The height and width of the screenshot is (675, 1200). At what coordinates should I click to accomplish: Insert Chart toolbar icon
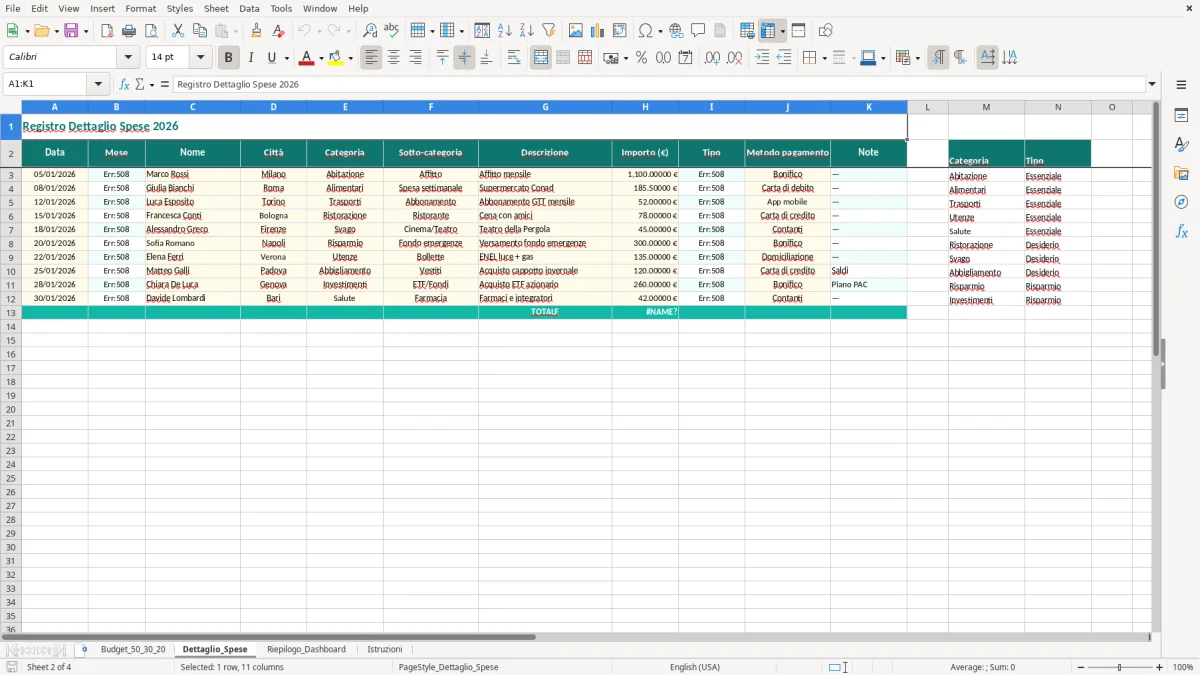point(598,31)
